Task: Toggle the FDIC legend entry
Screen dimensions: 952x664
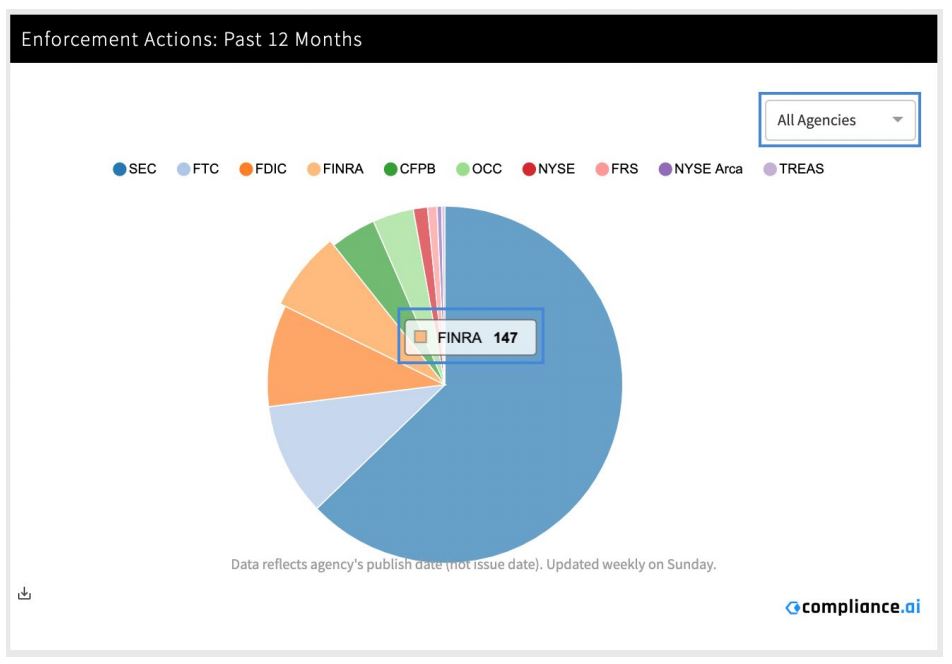Action: [x=263, y=169]
